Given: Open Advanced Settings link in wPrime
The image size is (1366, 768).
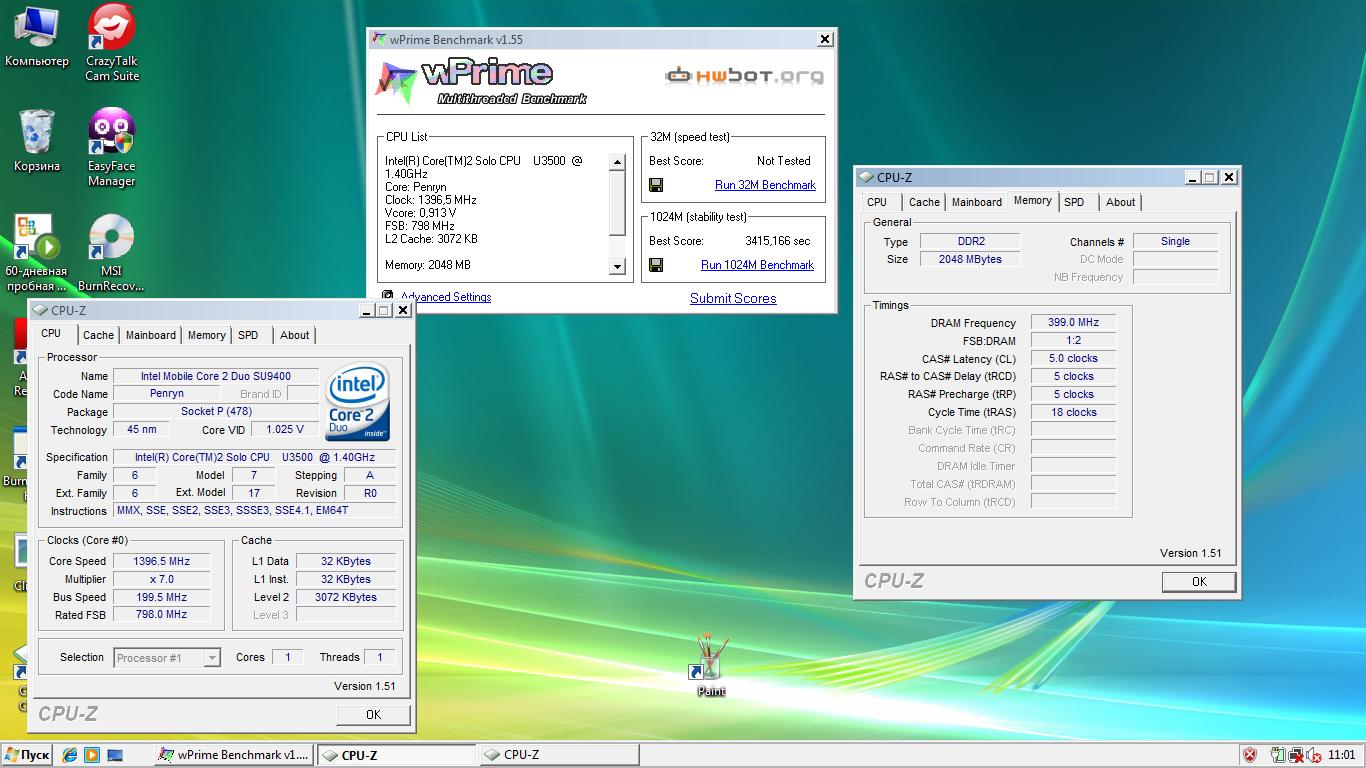Looking at the screenshot, I should 446,297.
